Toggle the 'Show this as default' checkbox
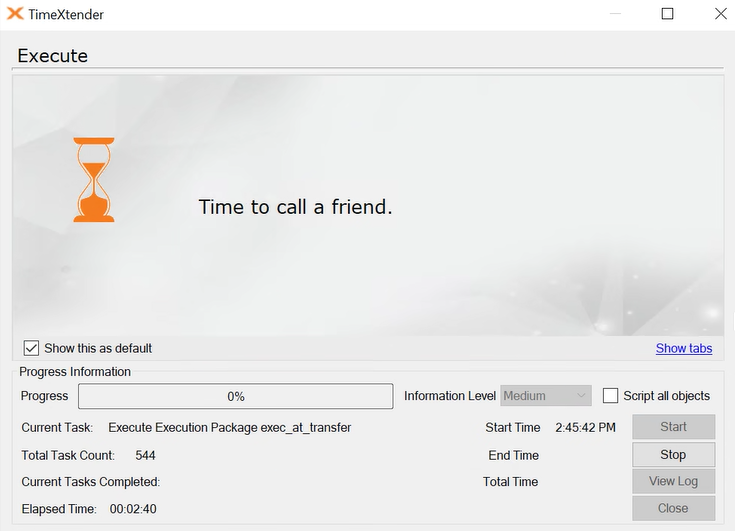The height and width of the screenshot is (531, 735). 31,348
